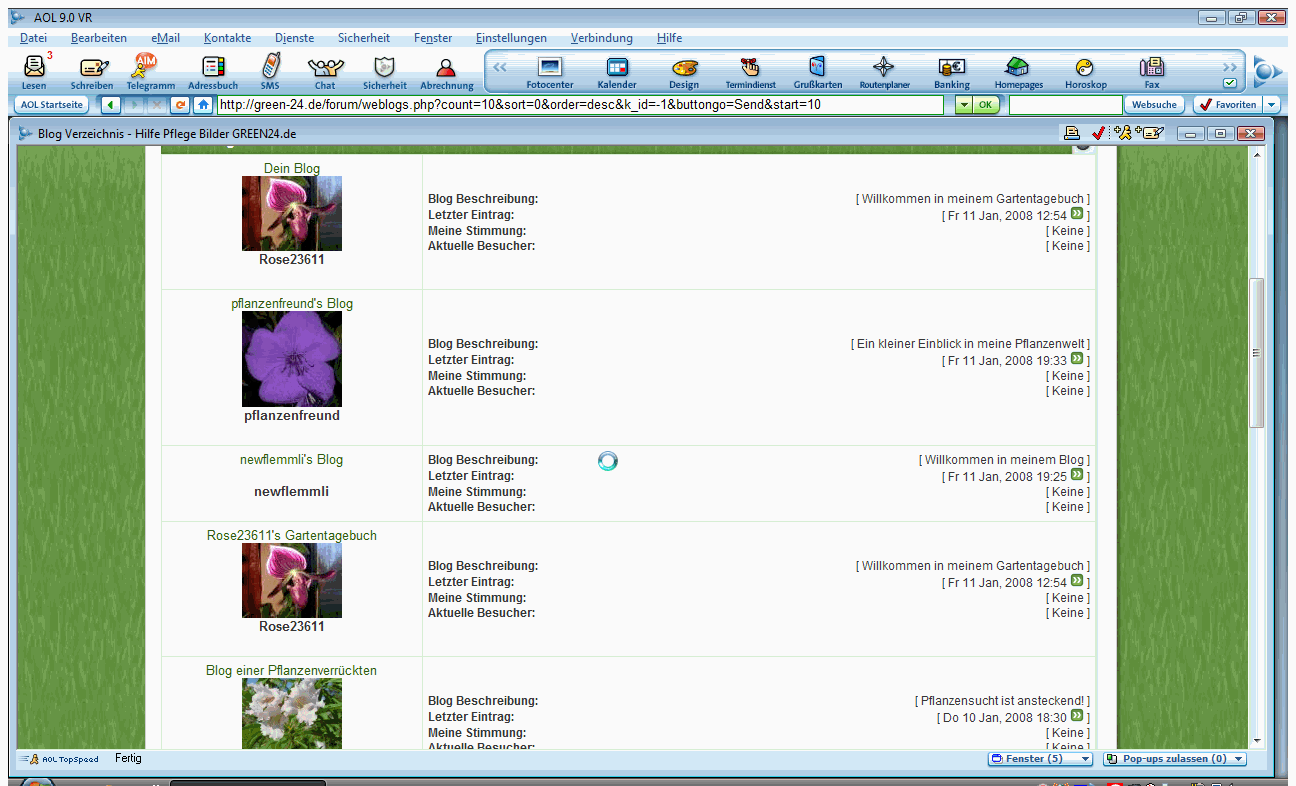Launch the Routenplaner compass icon

tap(884, 73)
